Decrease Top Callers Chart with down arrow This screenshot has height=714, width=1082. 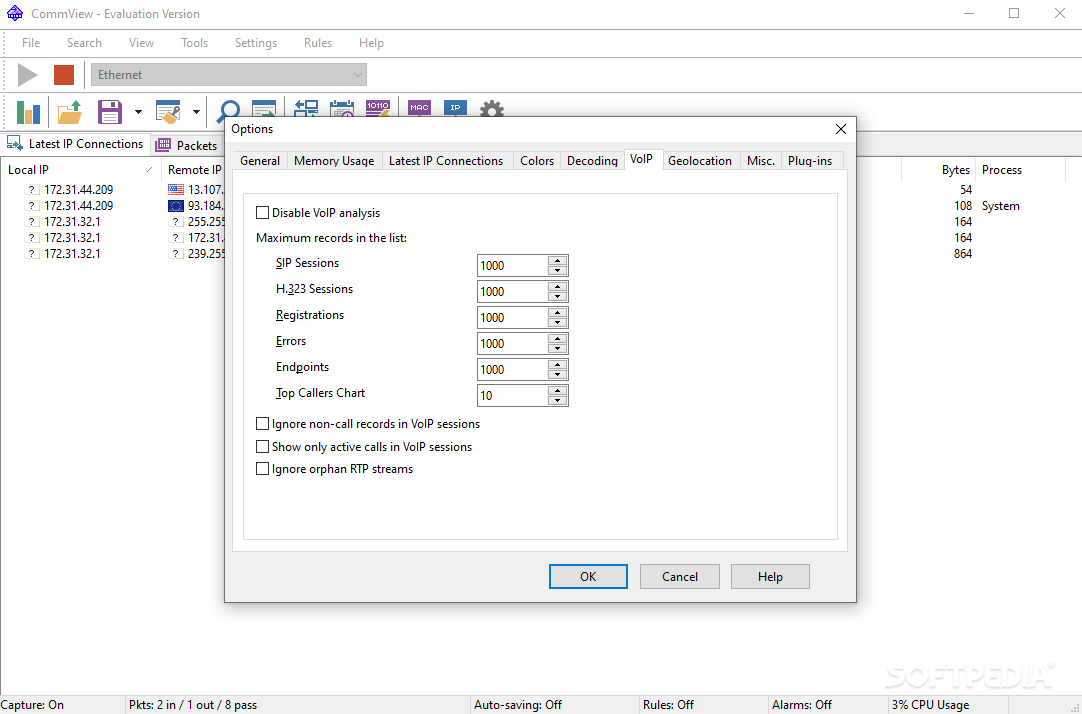coord(558,401)
